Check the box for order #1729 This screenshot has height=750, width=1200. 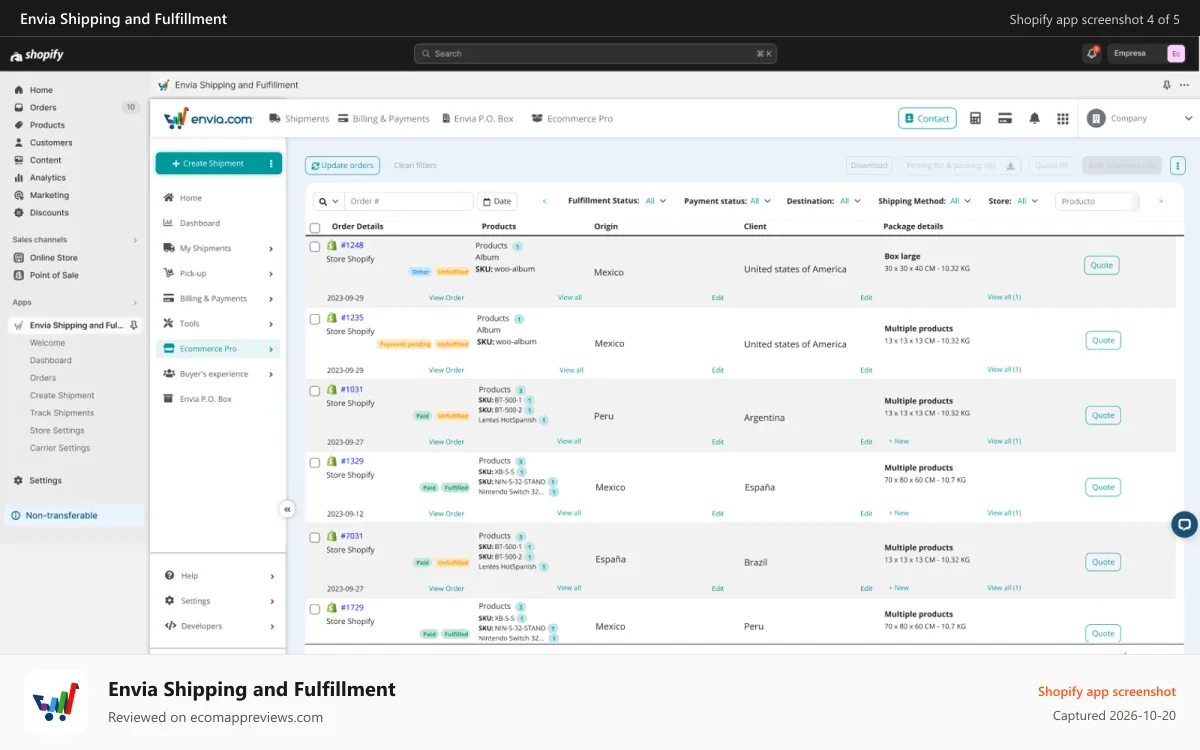coord(315,609)
